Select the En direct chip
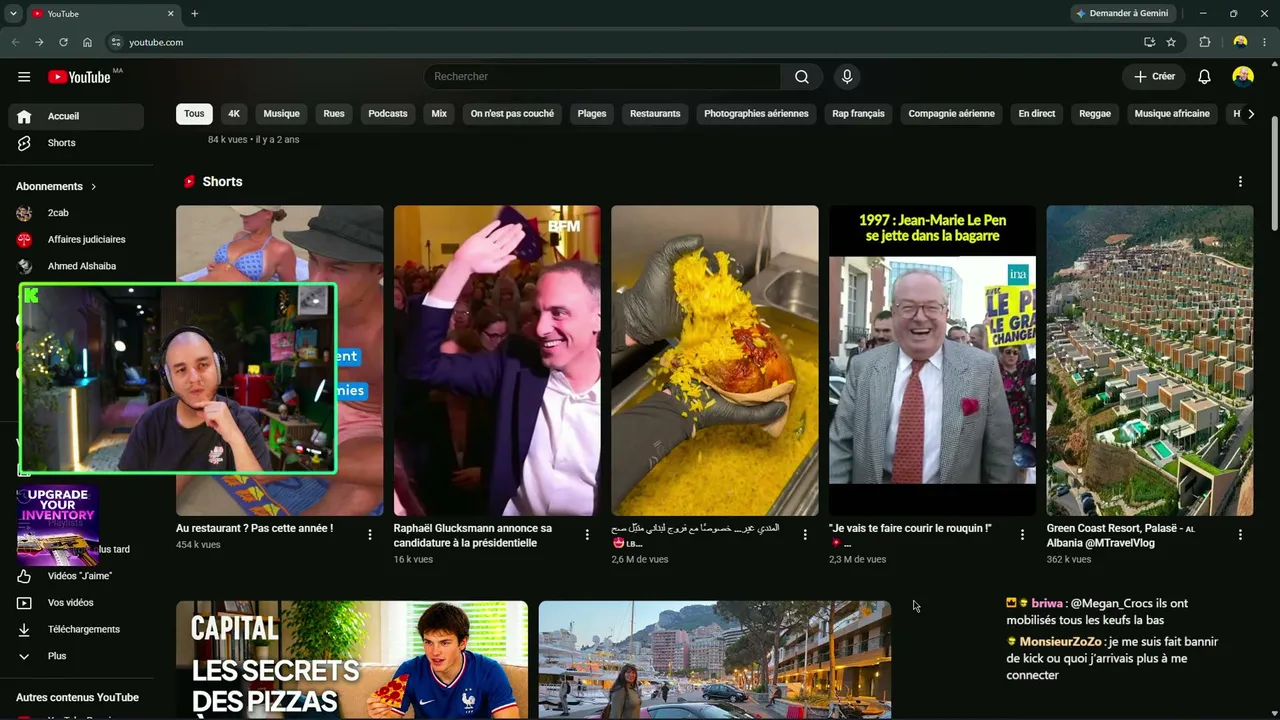1280x720 pixels. (x=1037, y=114)
